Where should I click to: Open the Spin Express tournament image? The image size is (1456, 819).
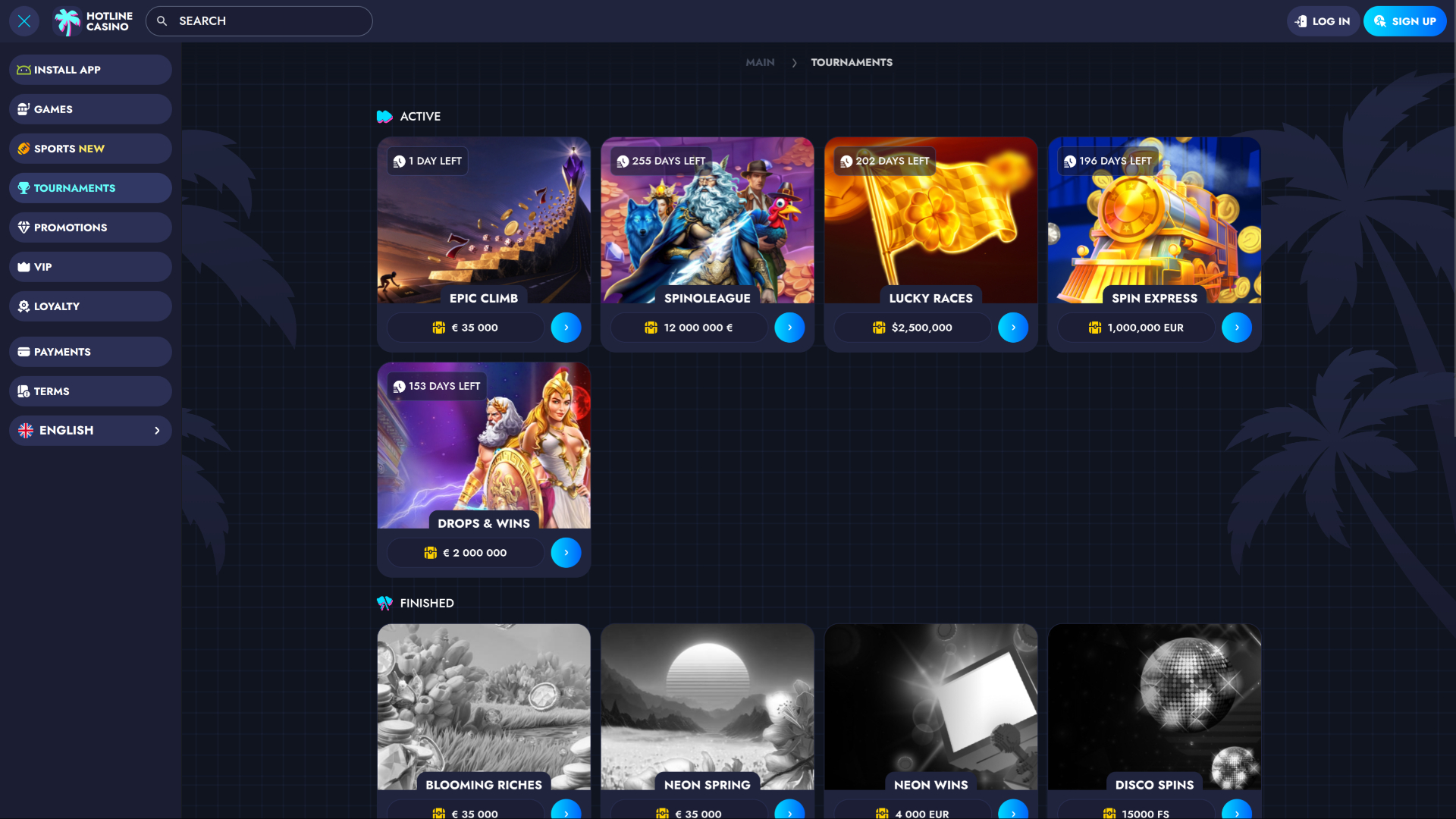tap(1155, 220)
